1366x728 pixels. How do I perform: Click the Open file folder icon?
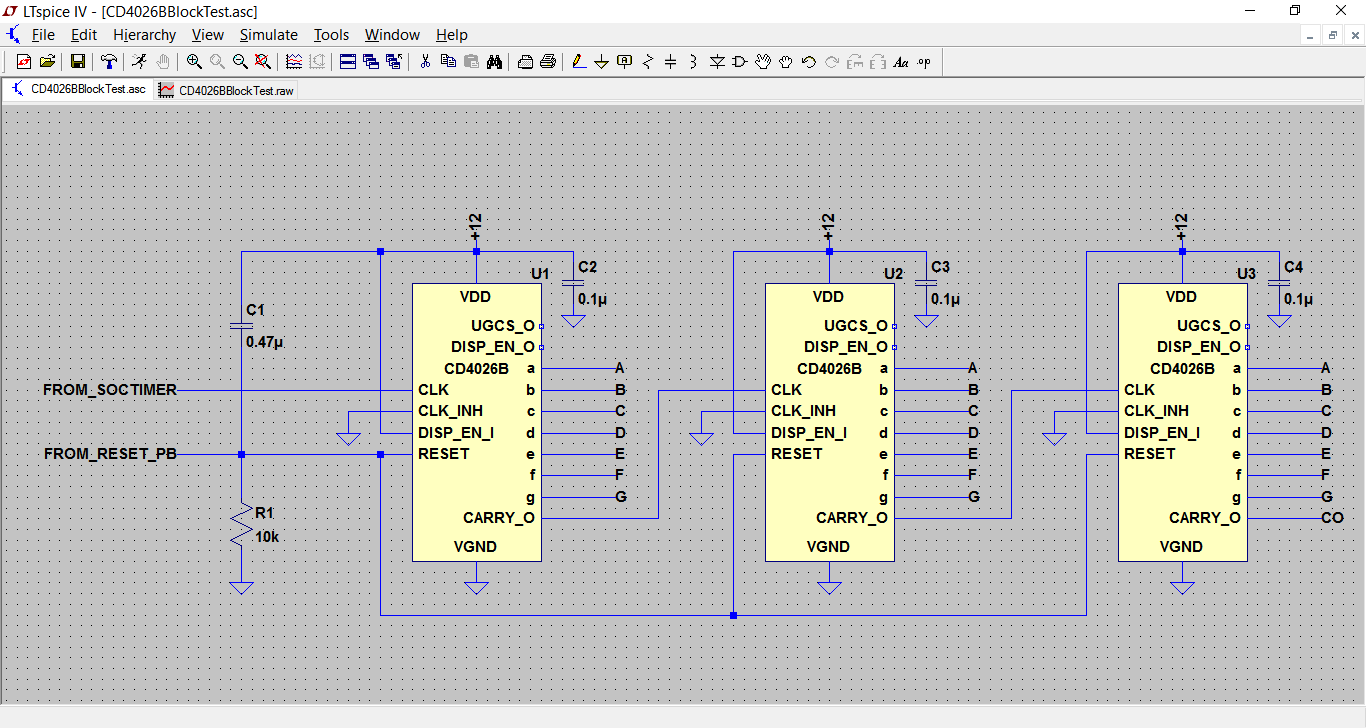tap(47, 62)
